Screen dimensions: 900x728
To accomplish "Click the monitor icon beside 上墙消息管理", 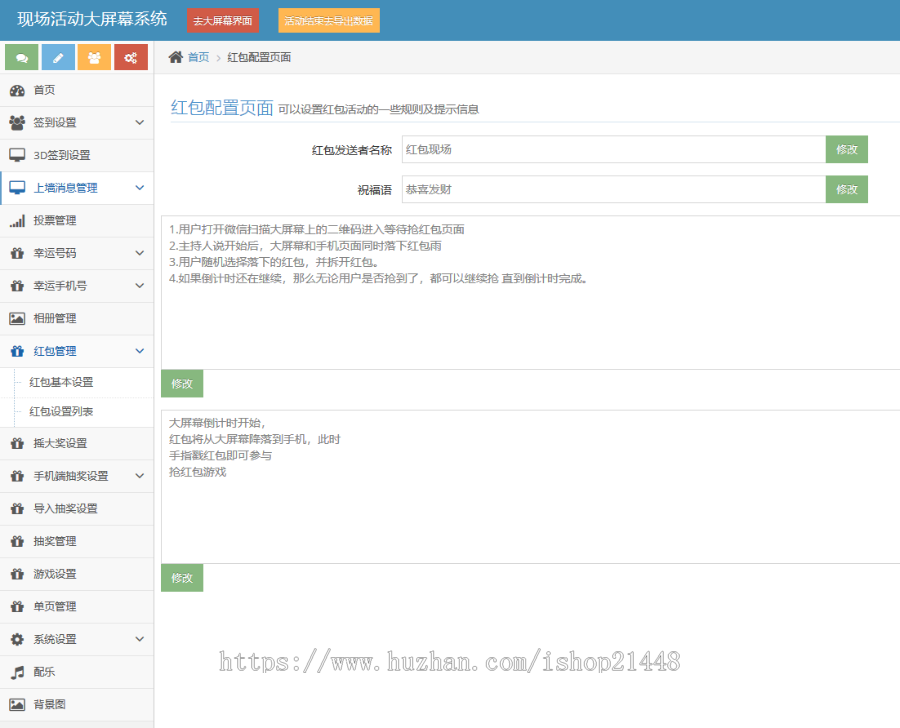I will click(17, 188).
